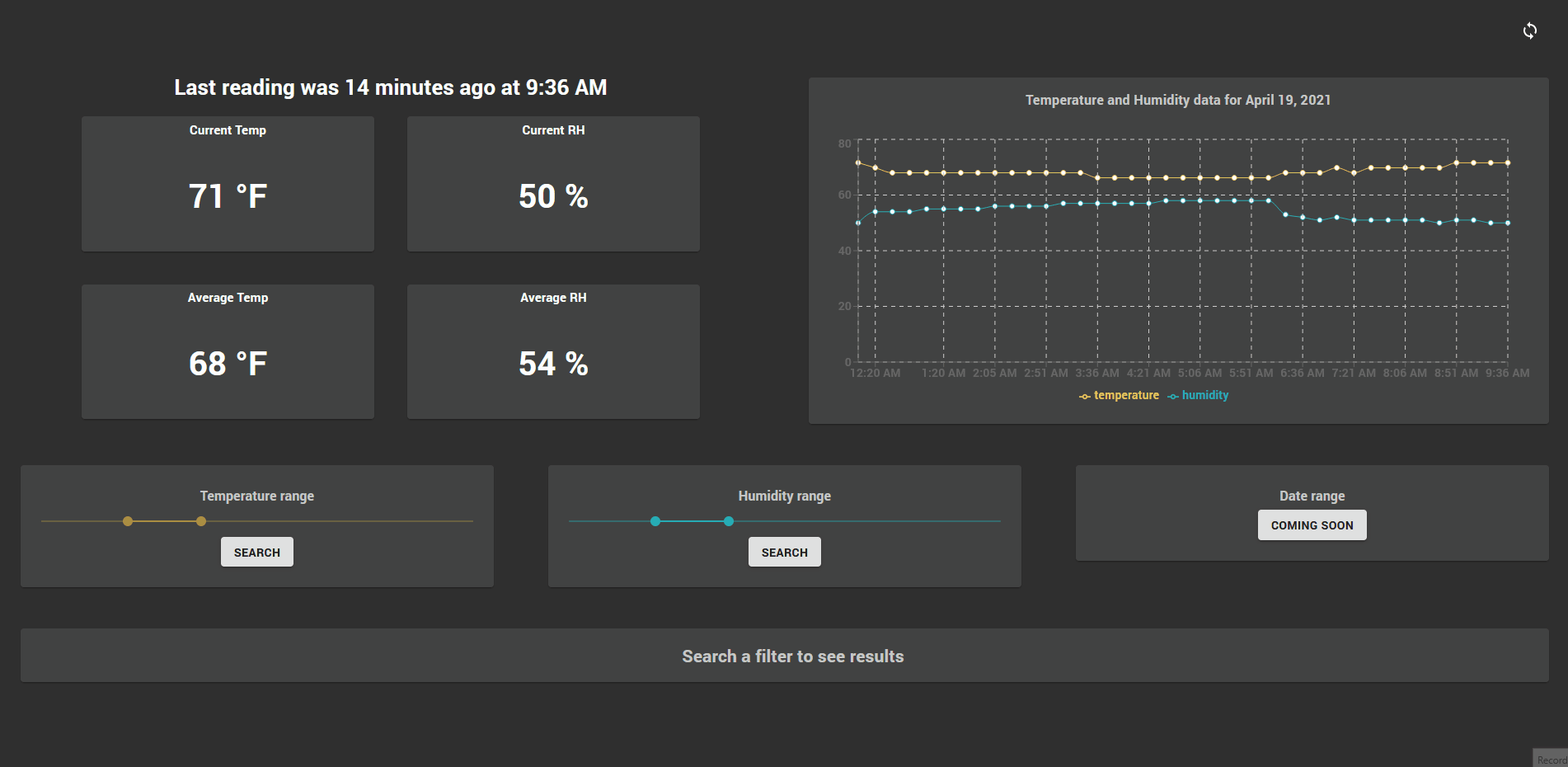Click the temperature legend marker icon

[x=1085, y=397]
